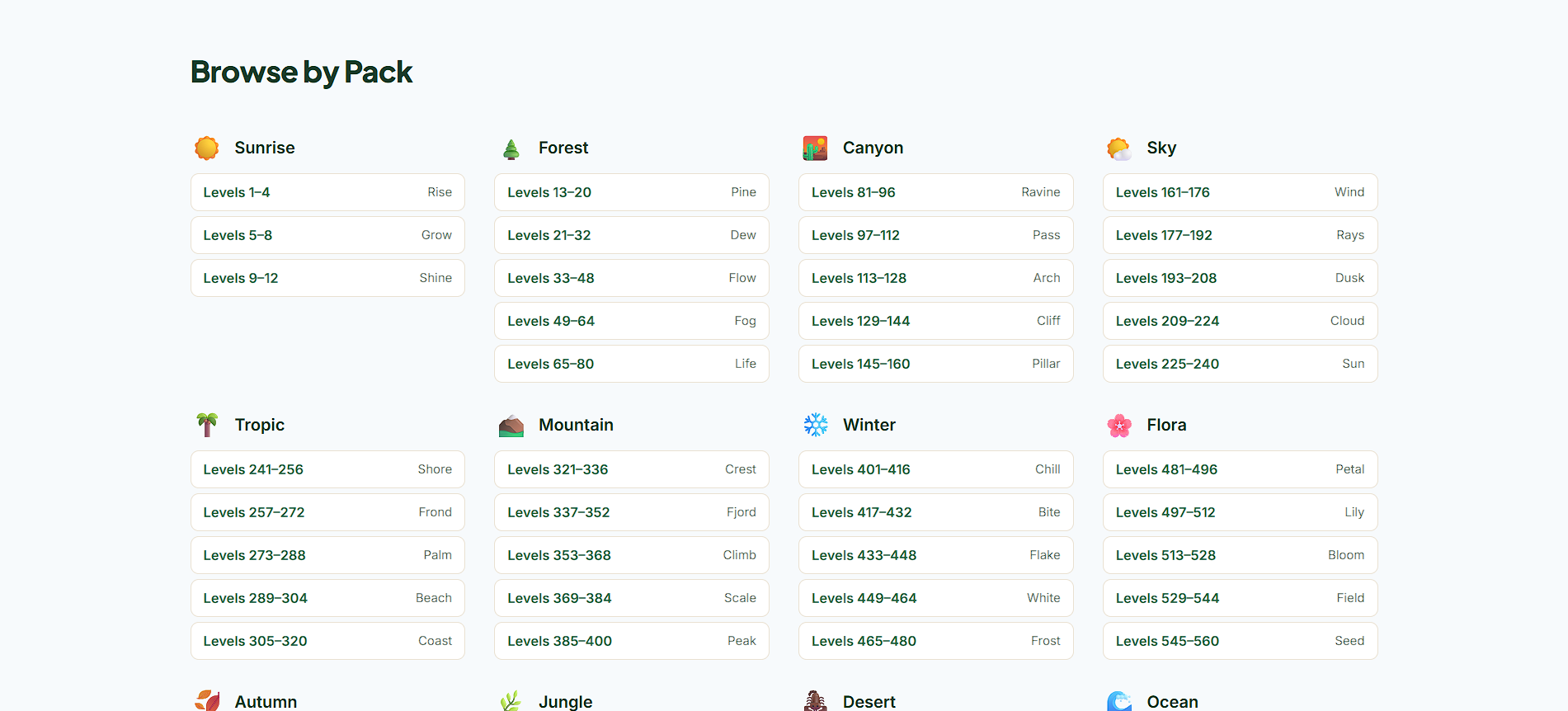Image resolution: width=1568 pixels, height=711 pixels.
Task: Open Levels 289–304 Beach
Action: point(327,598)
